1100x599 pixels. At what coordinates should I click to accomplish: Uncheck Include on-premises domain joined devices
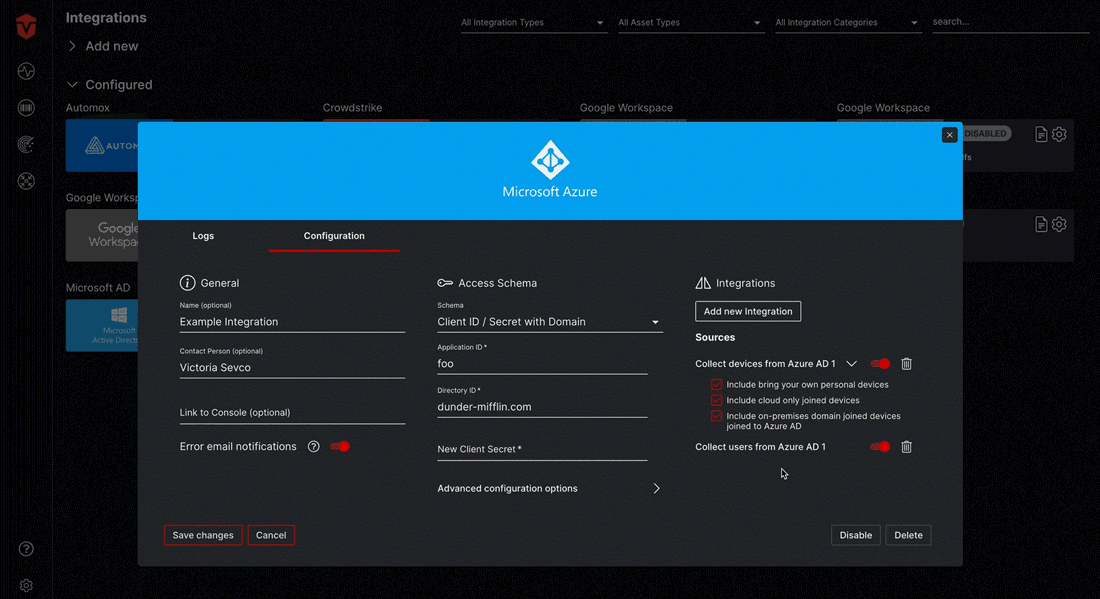click(716, 416)
